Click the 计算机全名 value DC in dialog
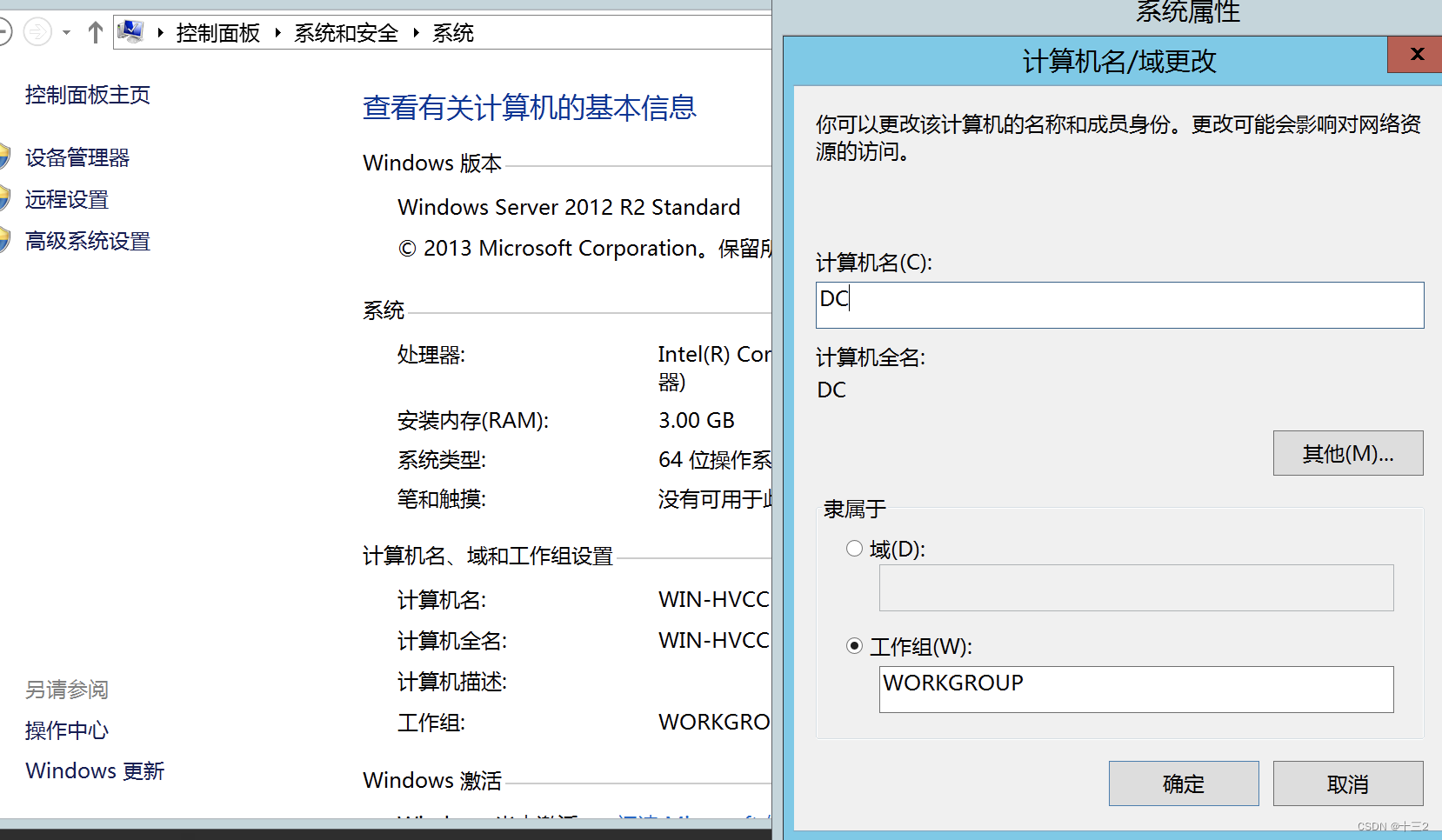 pyautogui.click(x=831, y=390)
